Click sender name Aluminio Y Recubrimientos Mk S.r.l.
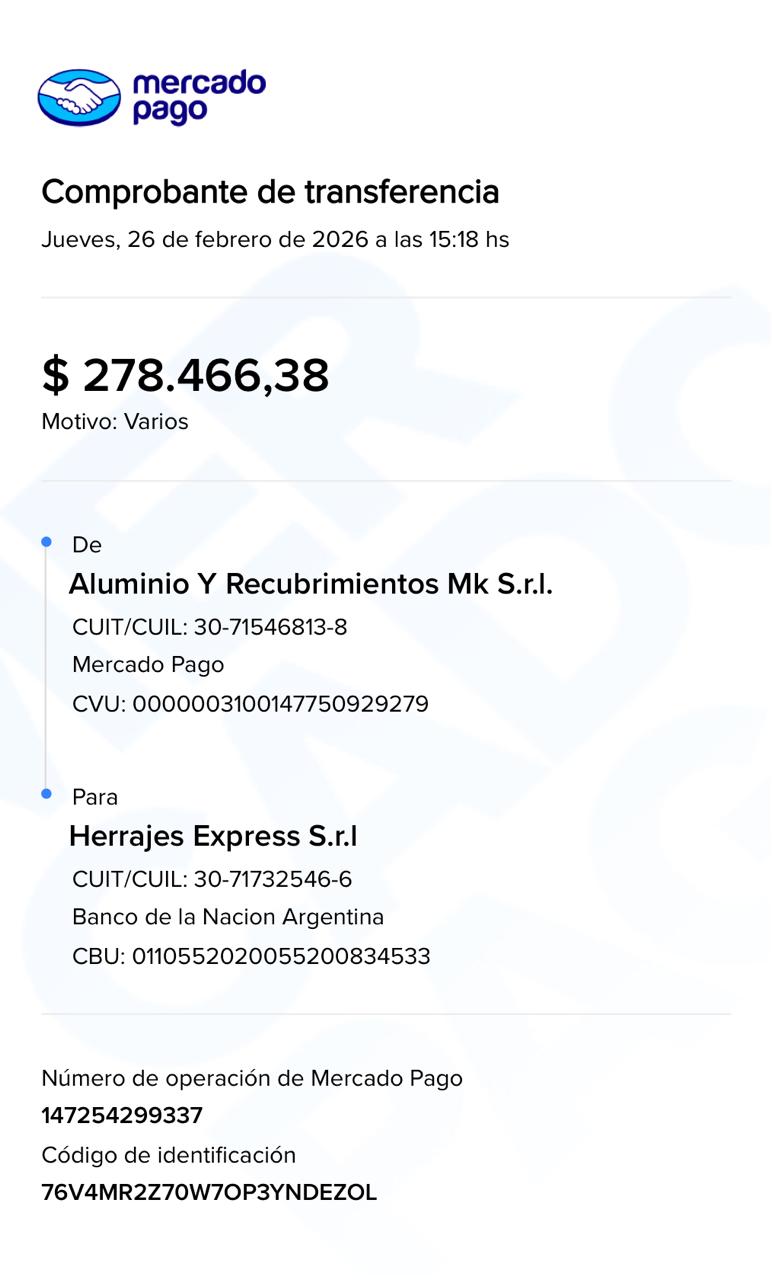Image resolution: width=772 pixels, height=1280 pixels. (310, 584)
